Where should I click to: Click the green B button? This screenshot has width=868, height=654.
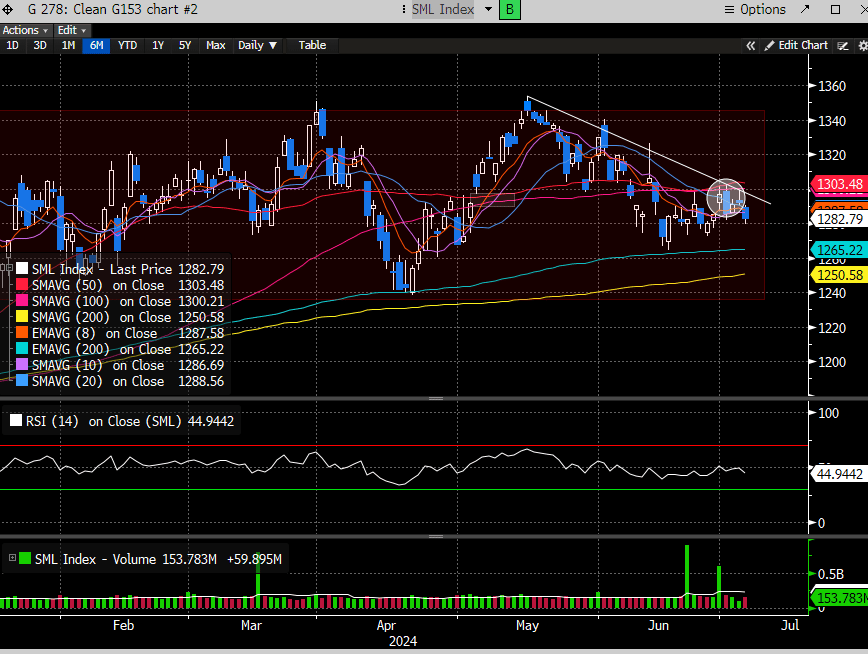pyautogui.click(x=510, y=9)
